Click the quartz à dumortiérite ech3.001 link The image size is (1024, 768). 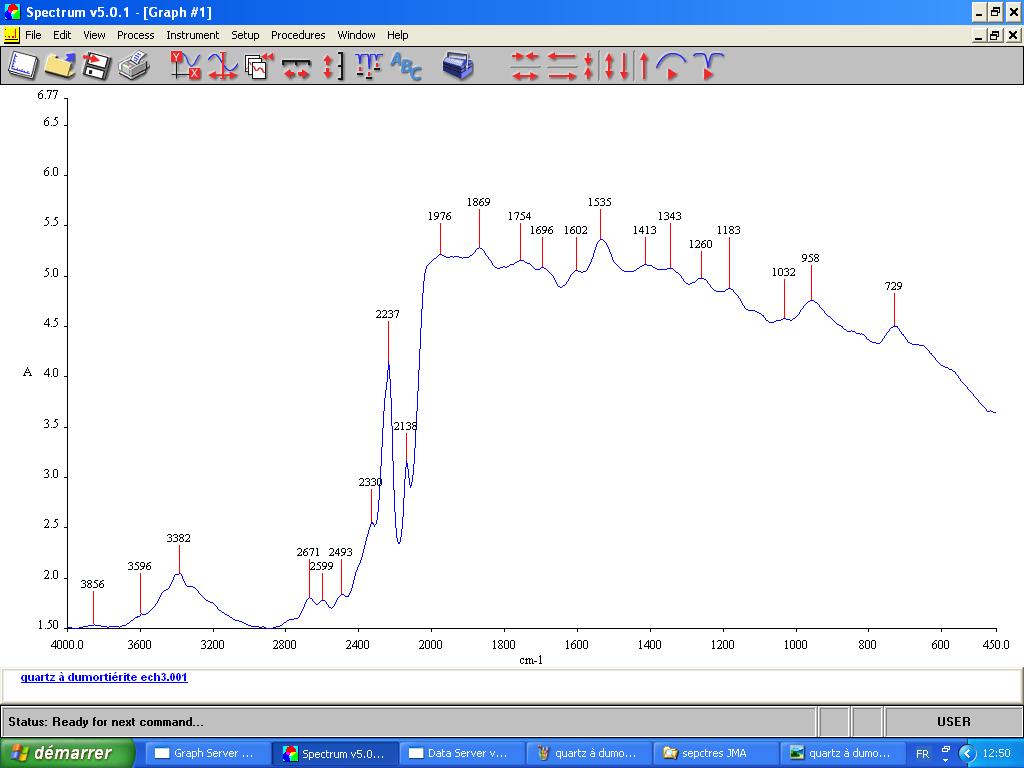104,677
